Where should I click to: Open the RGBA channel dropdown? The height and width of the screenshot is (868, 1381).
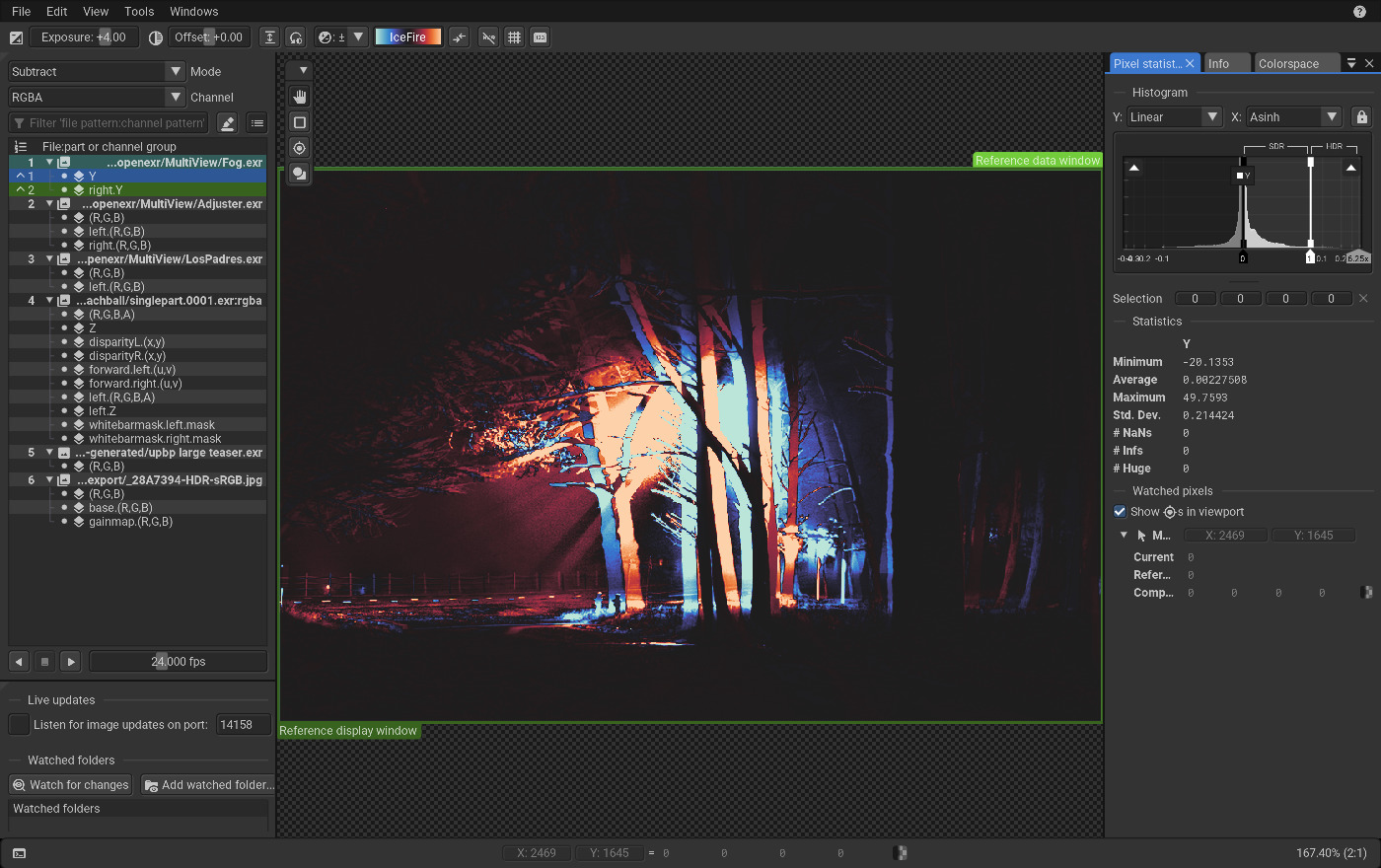coord(97,98)
